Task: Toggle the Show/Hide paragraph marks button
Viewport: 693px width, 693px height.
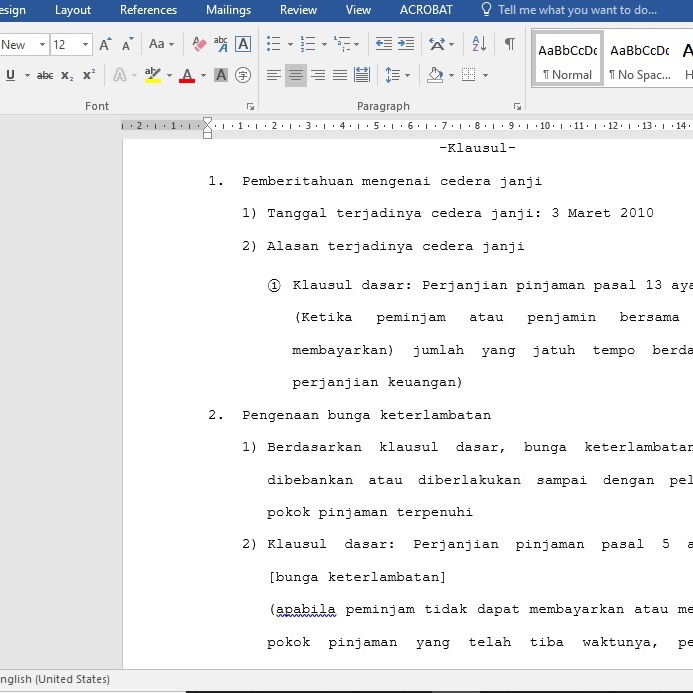Action: click(x=510, y=44)
